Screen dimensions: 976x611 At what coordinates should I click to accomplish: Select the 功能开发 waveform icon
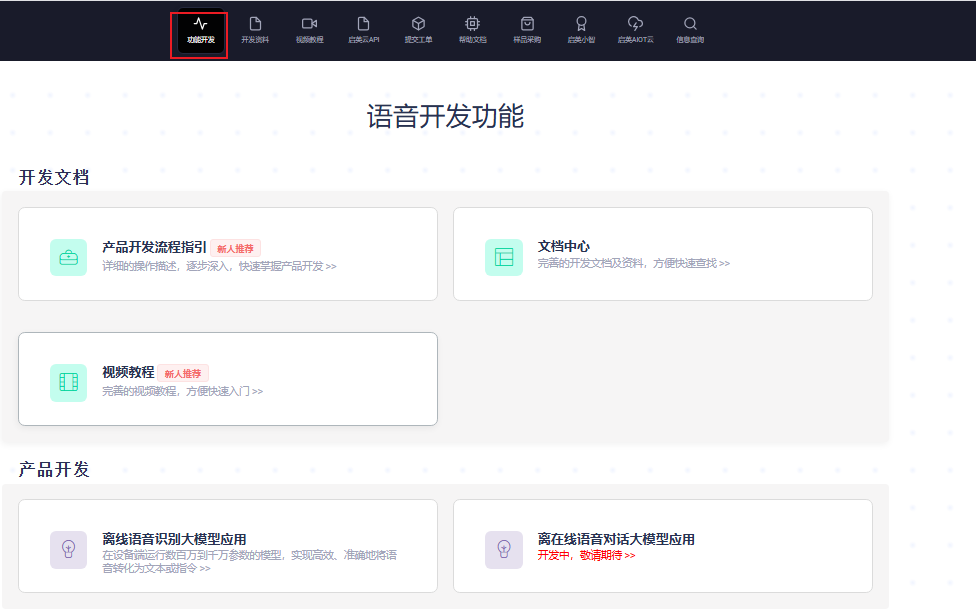[199, 22]
